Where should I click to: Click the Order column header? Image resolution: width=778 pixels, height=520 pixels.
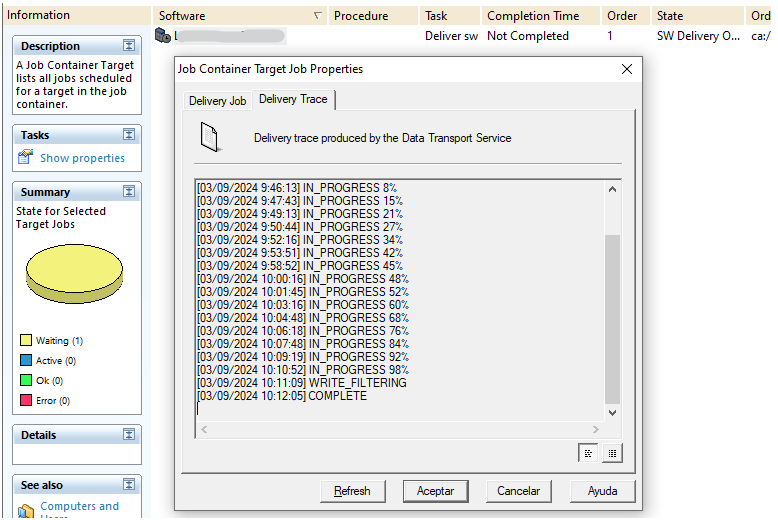(x=626, y=16)
